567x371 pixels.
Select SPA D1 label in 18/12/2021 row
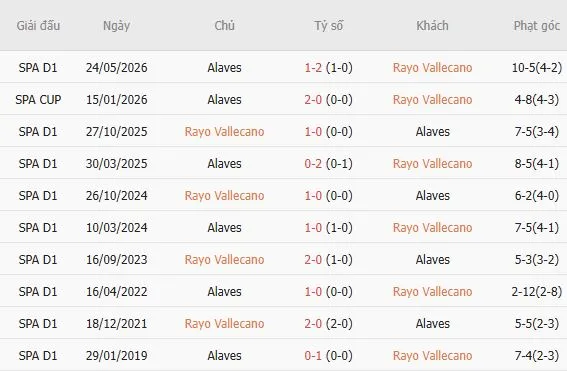coord(38,324)
